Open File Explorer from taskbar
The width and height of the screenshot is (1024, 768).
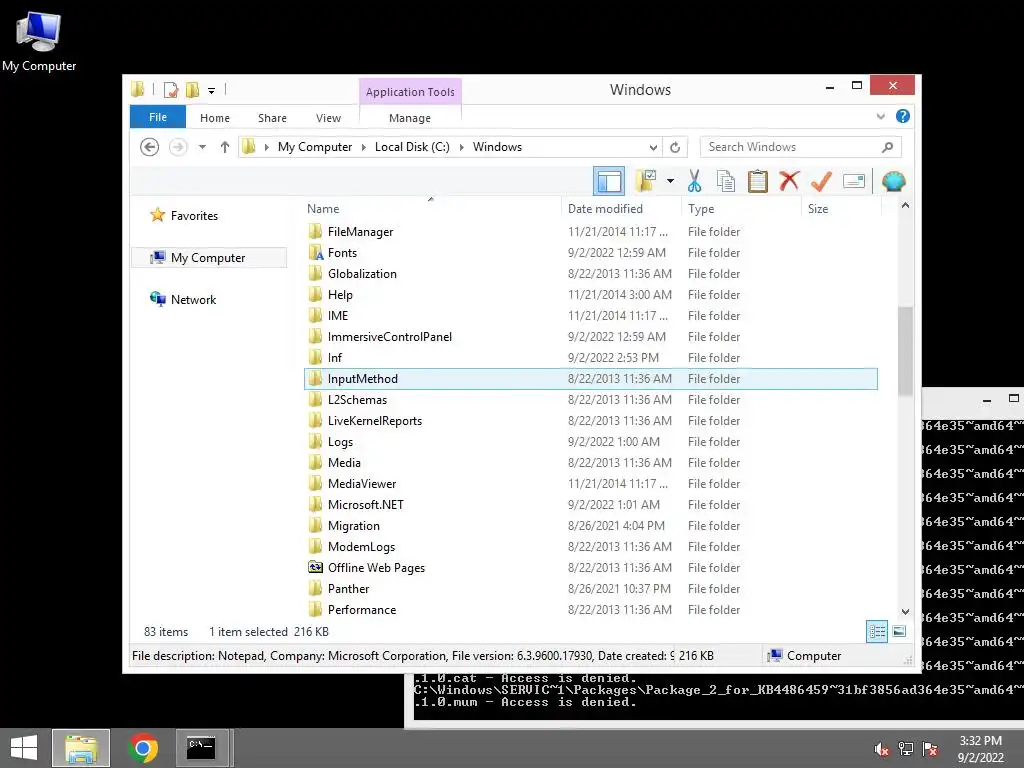[x=81, y=748]
